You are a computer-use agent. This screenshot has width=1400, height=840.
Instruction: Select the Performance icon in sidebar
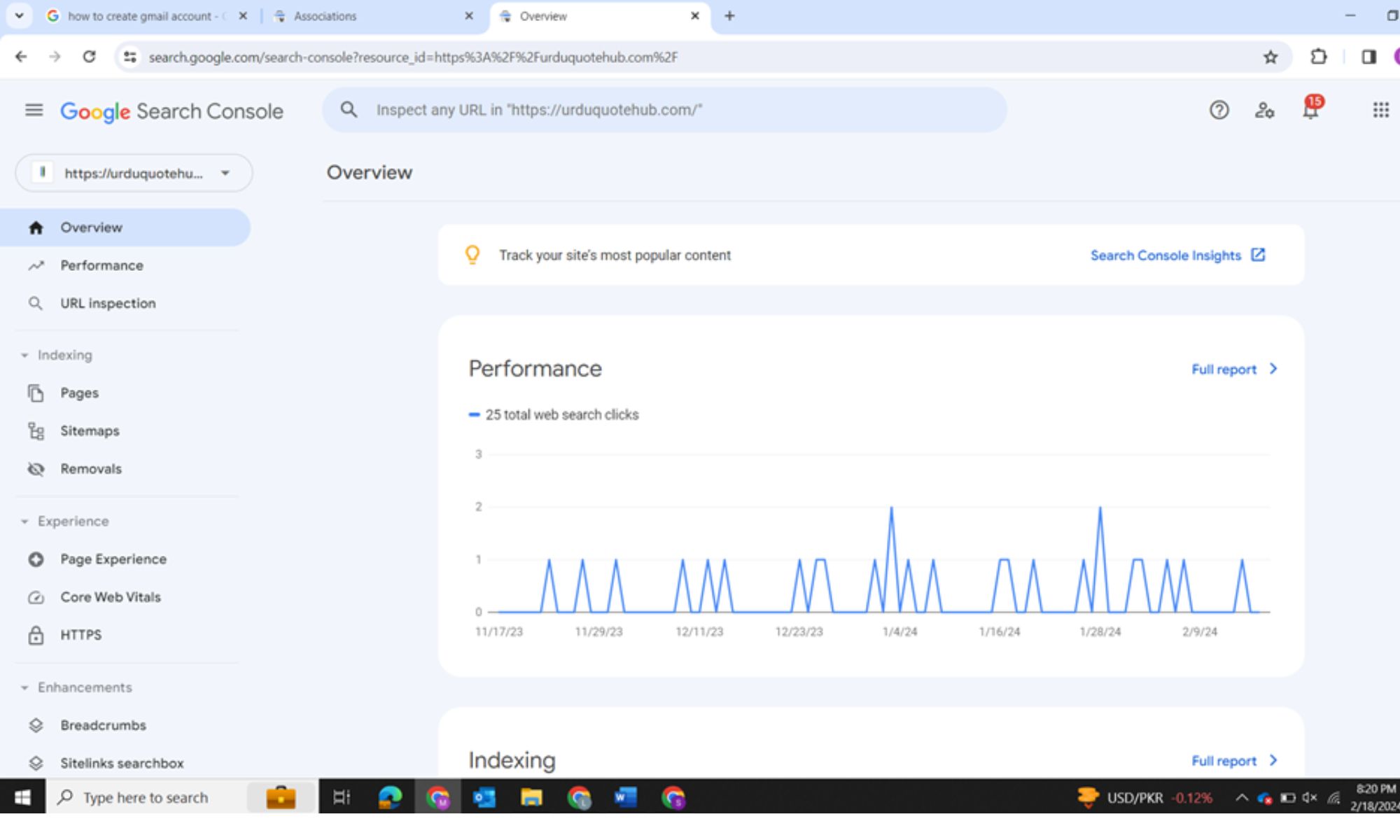point(35,265)
